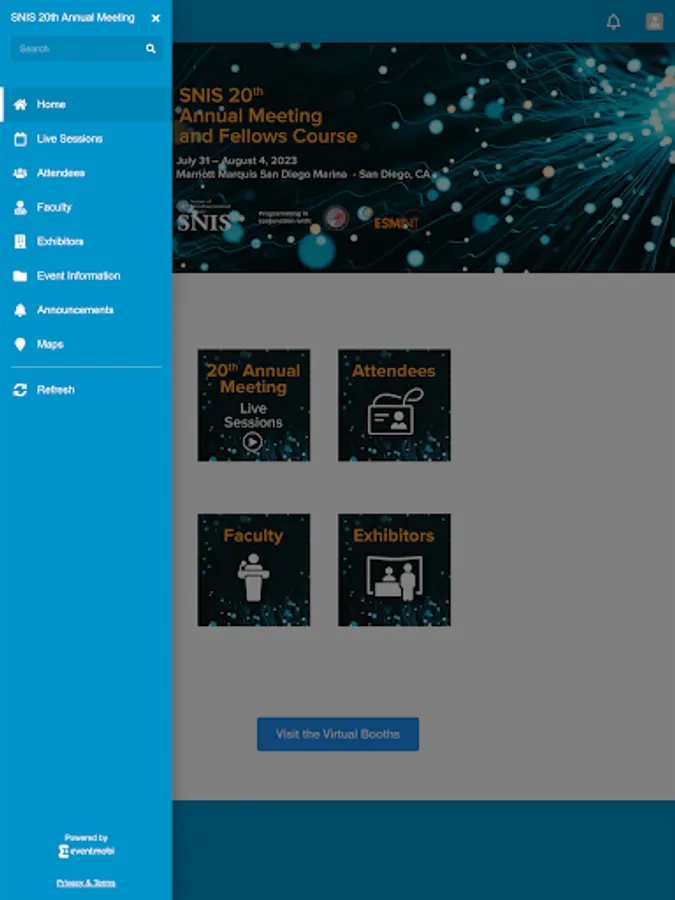
Task: Open Live Sessions from the sidebar
Action: [x=86, y=139]
